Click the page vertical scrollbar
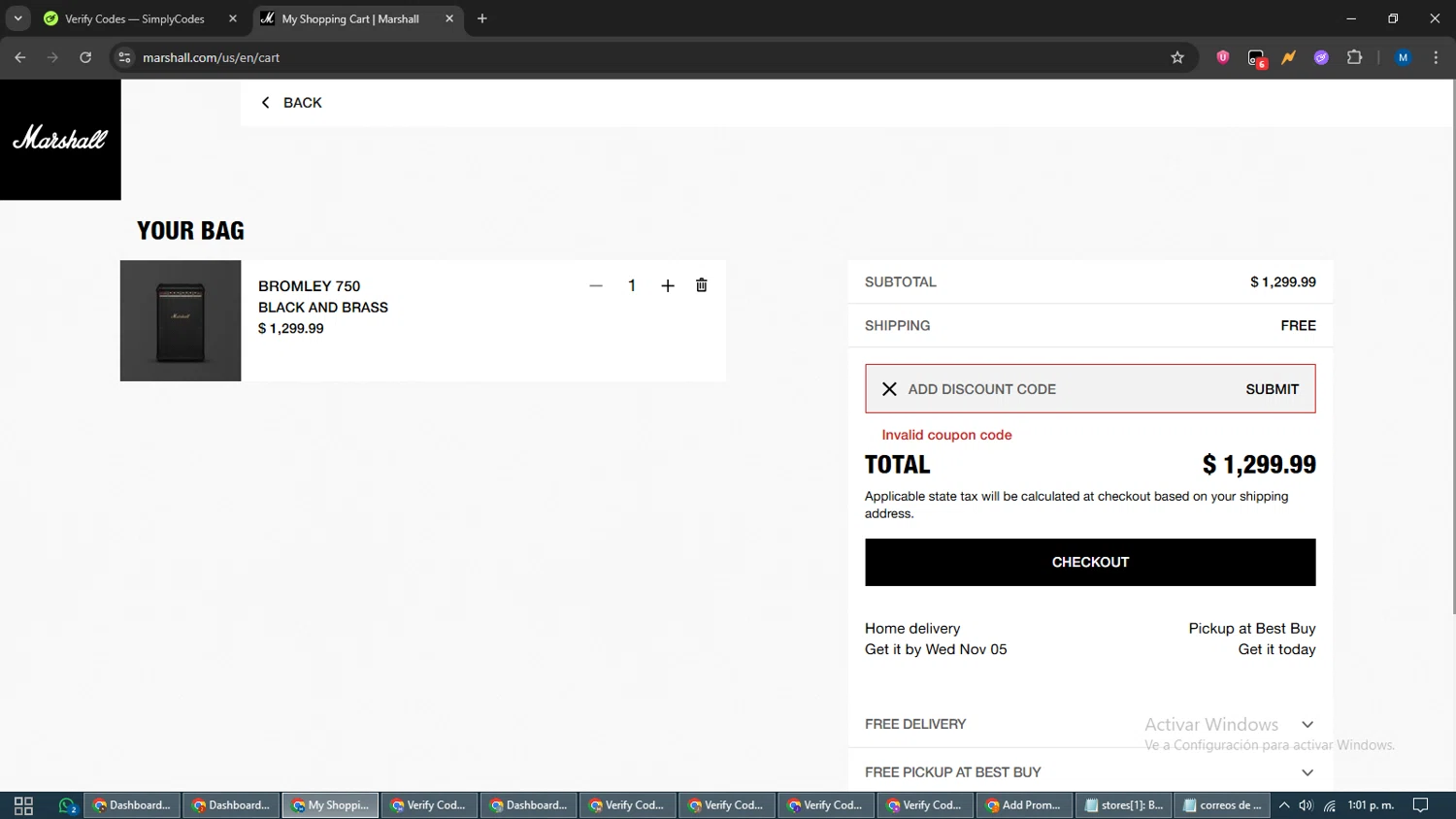Image resolution: width=1456 pixels, height=819 pixels. point(1453,346)
